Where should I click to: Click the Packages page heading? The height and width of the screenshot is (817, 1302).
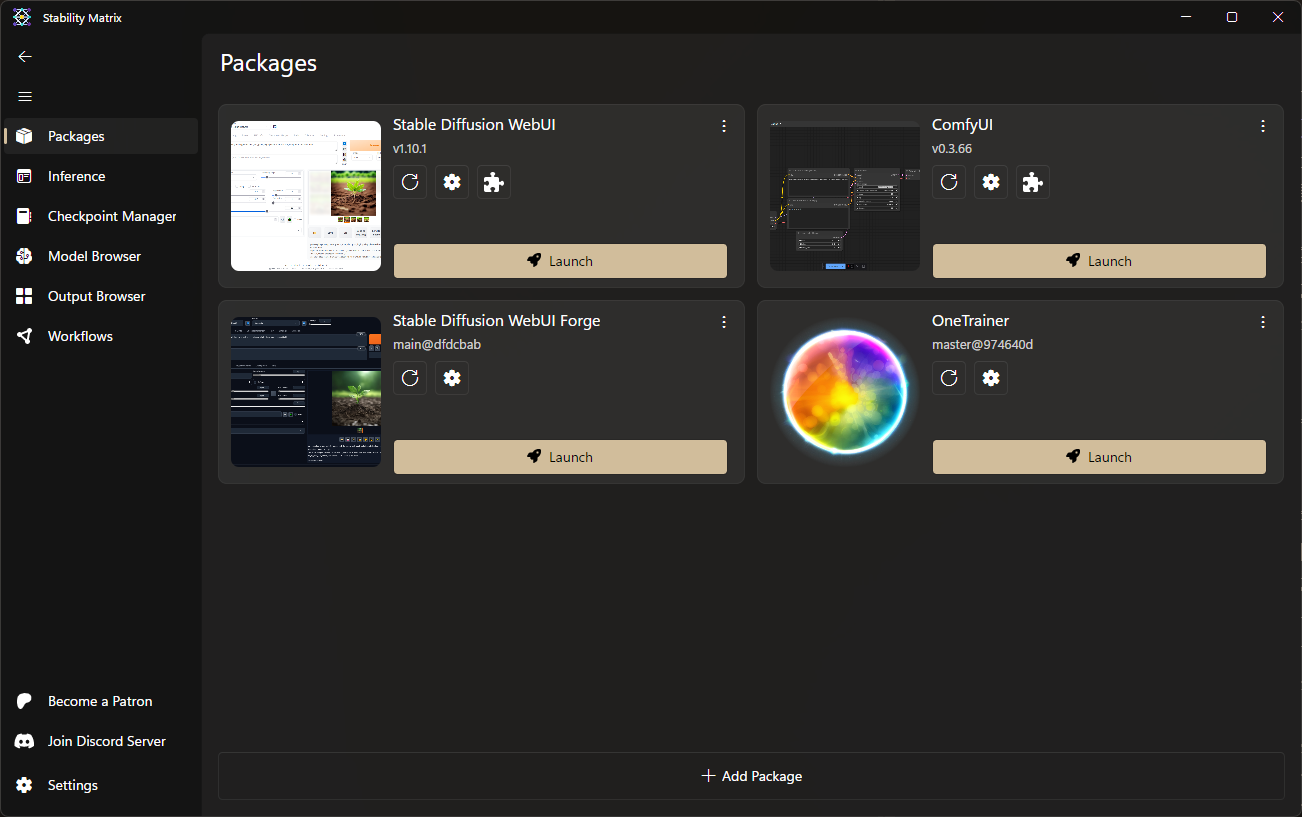pyautogui.click(x=269, y=63)
